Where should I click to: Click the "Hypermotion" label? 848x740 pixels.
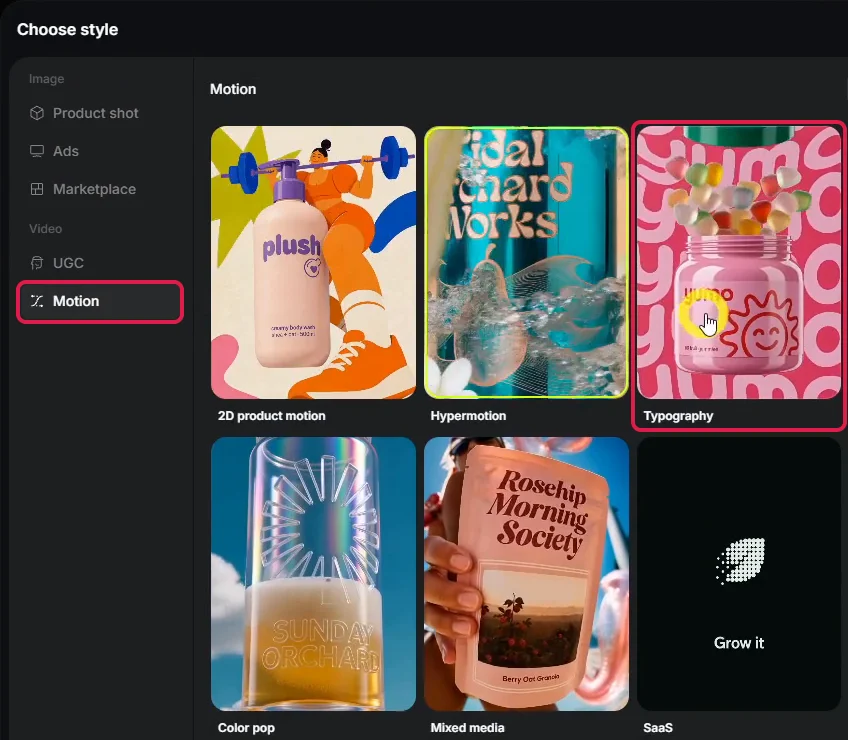(x=468, y=416)
